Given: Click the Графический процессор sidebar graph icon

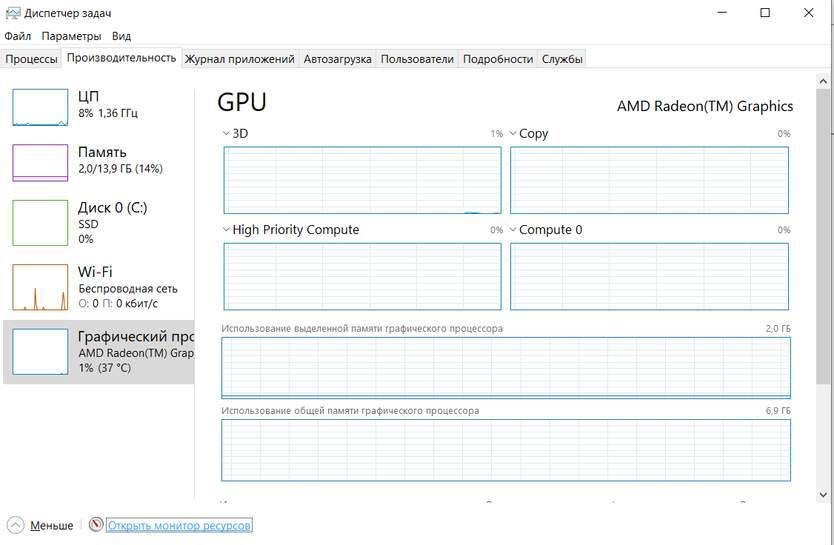Looking at the screenshot, I should (40, 351).
